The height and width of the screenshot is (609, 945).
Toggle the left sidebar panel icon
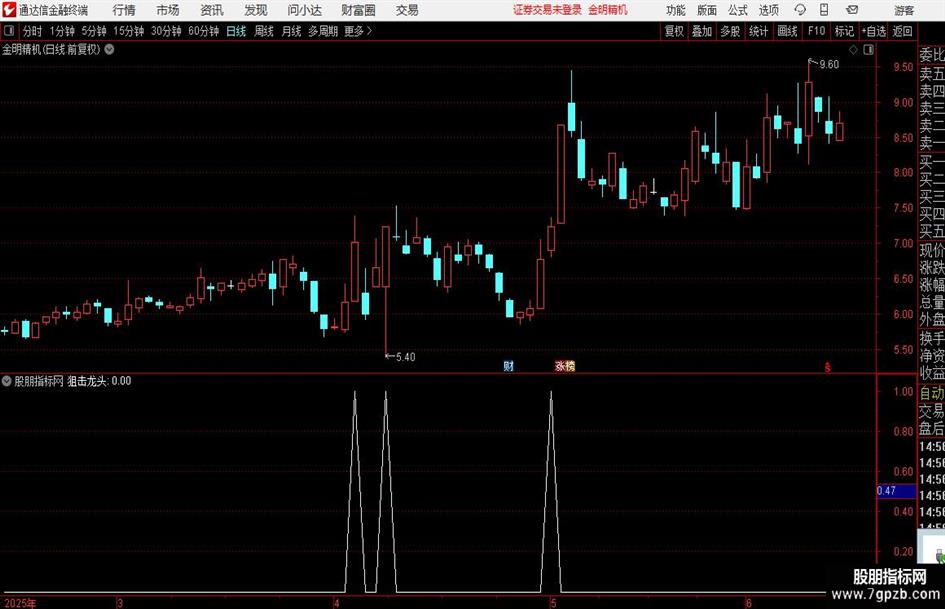click(x=9, y=31)
